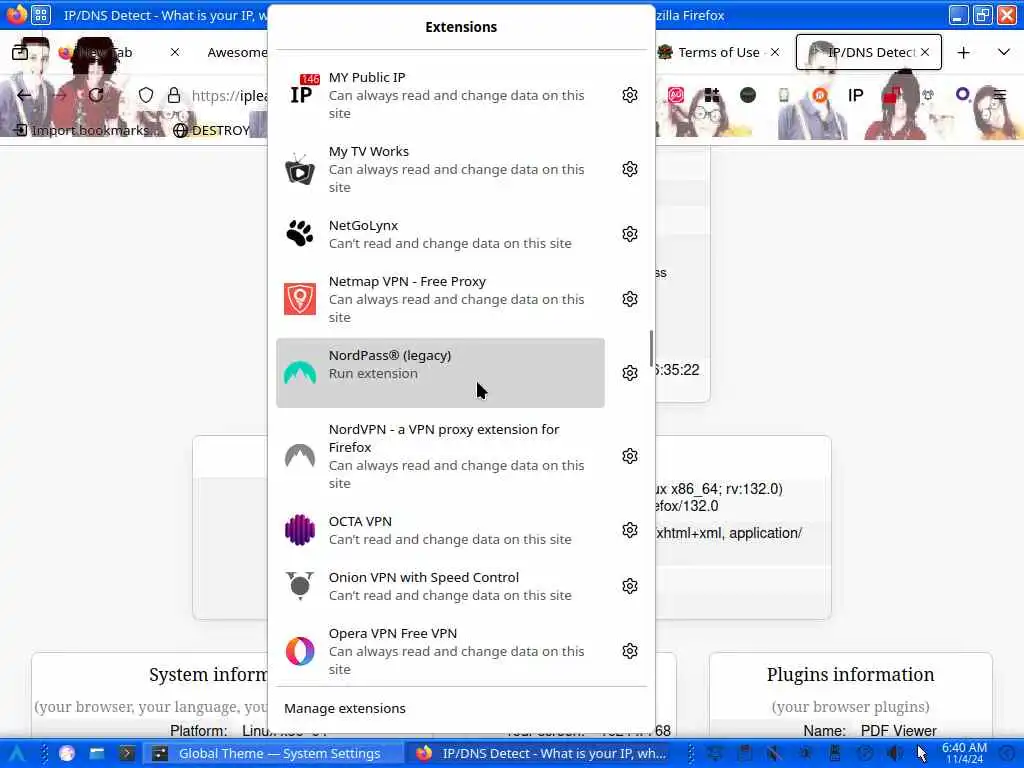1024x768 pixels.
Task: Open settings gear for Netmap VPN
Action: click(x=630, y=299)
